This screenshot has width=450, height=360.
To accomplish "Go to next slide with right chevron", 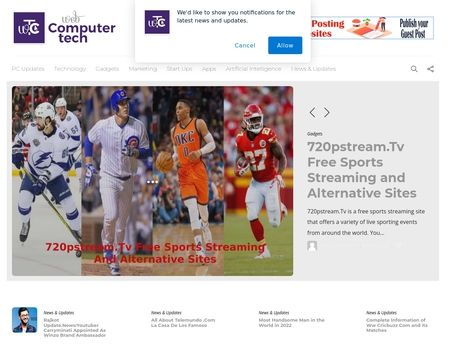I will [327, 113].
